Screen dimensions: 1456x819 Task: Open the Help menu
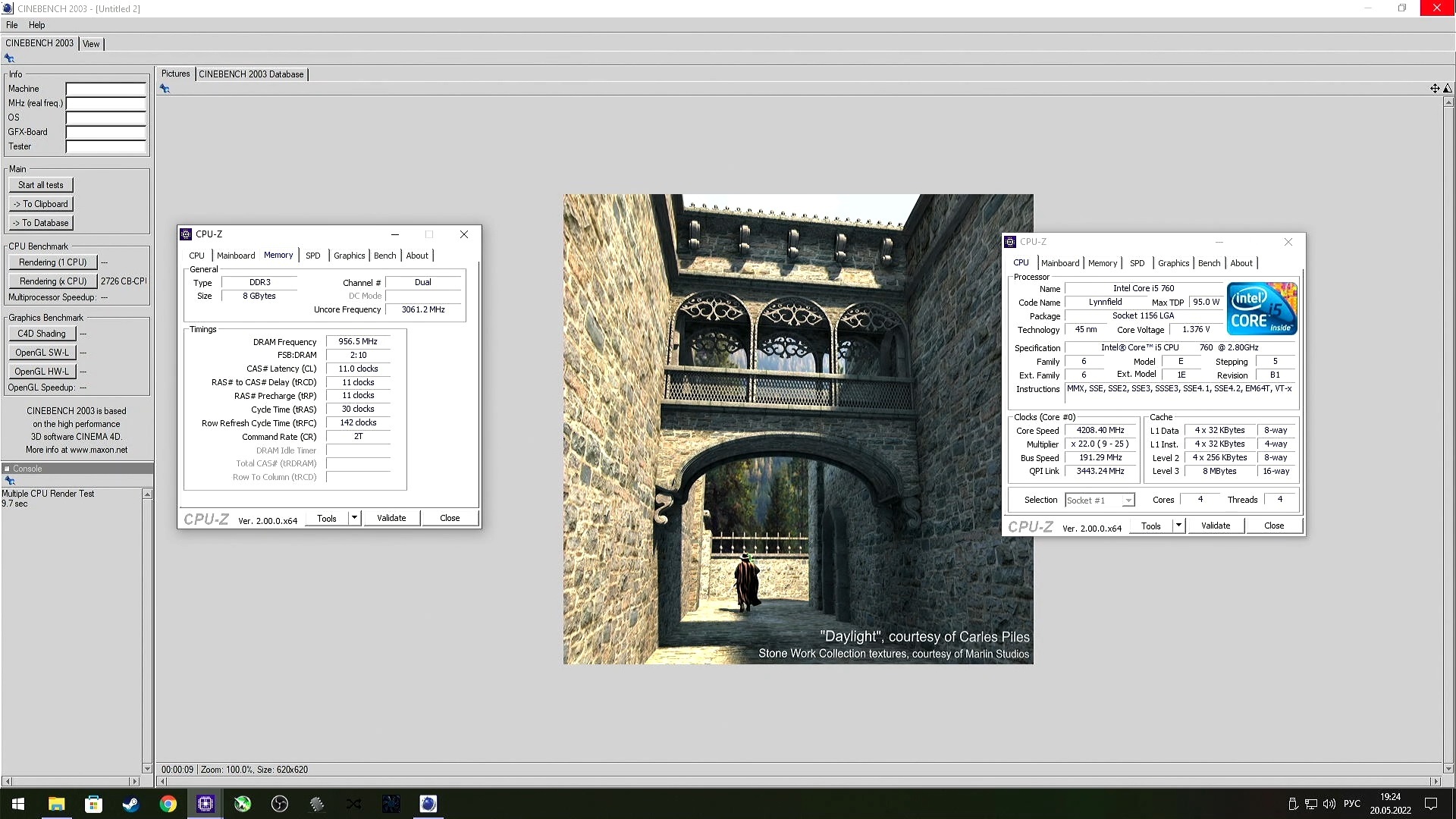(36, 25)
